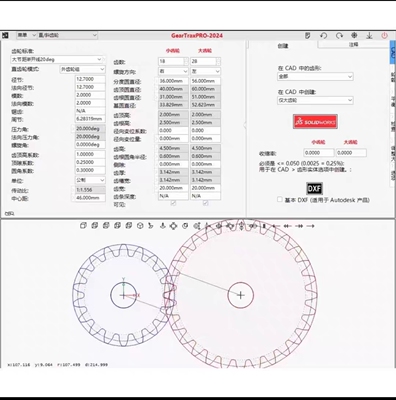Open the 在 CAD 中创建 dropdown showing 仅大齿轮
This screenshot has height=400, width=396.
(x=315, y=100)
